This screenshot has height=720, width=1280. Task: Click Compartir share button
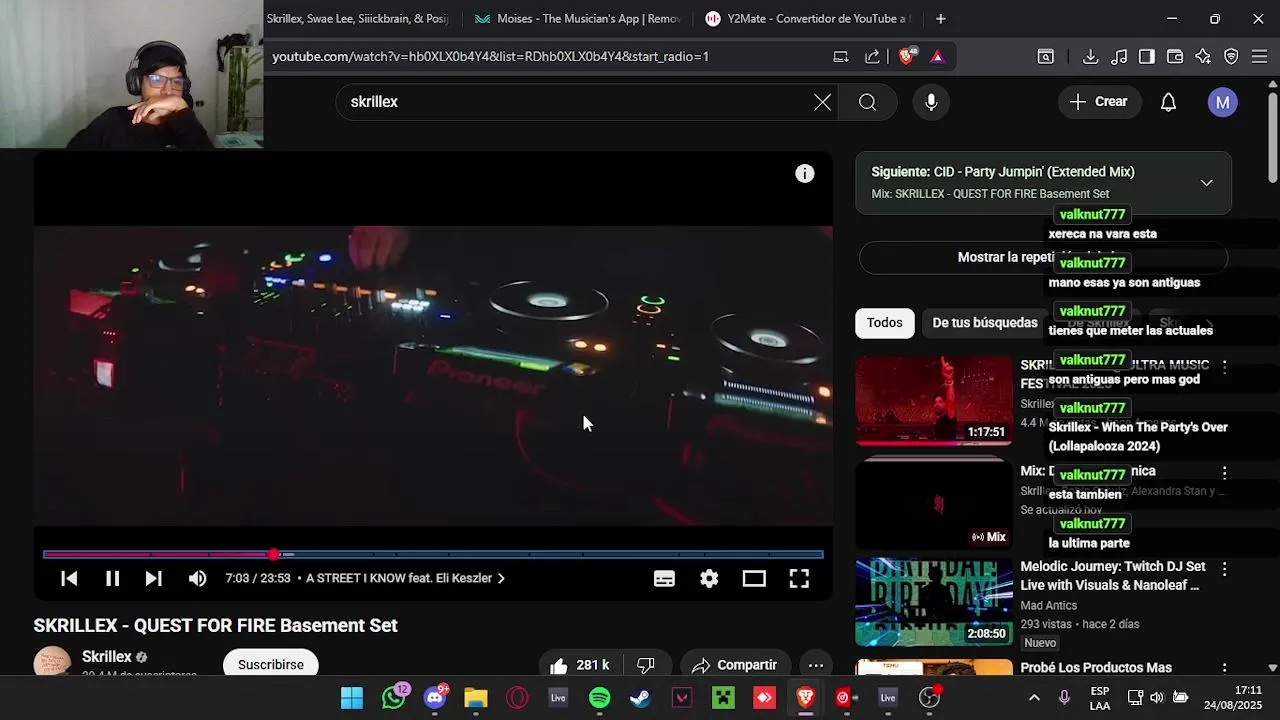(734, 665)
